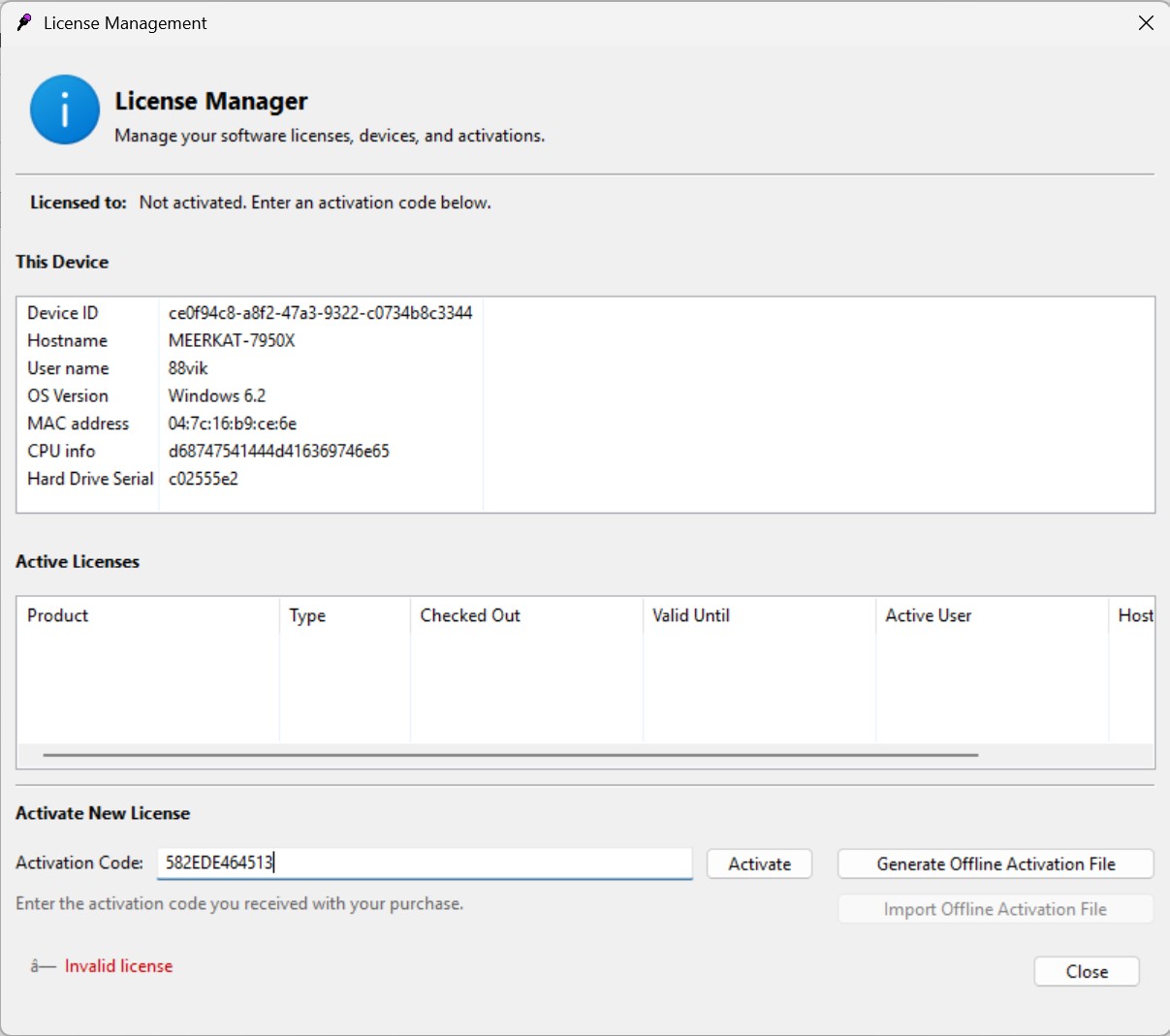1170x1036 pixels.
Task: Click the Not activated status text
Action: tap(315, 203)
